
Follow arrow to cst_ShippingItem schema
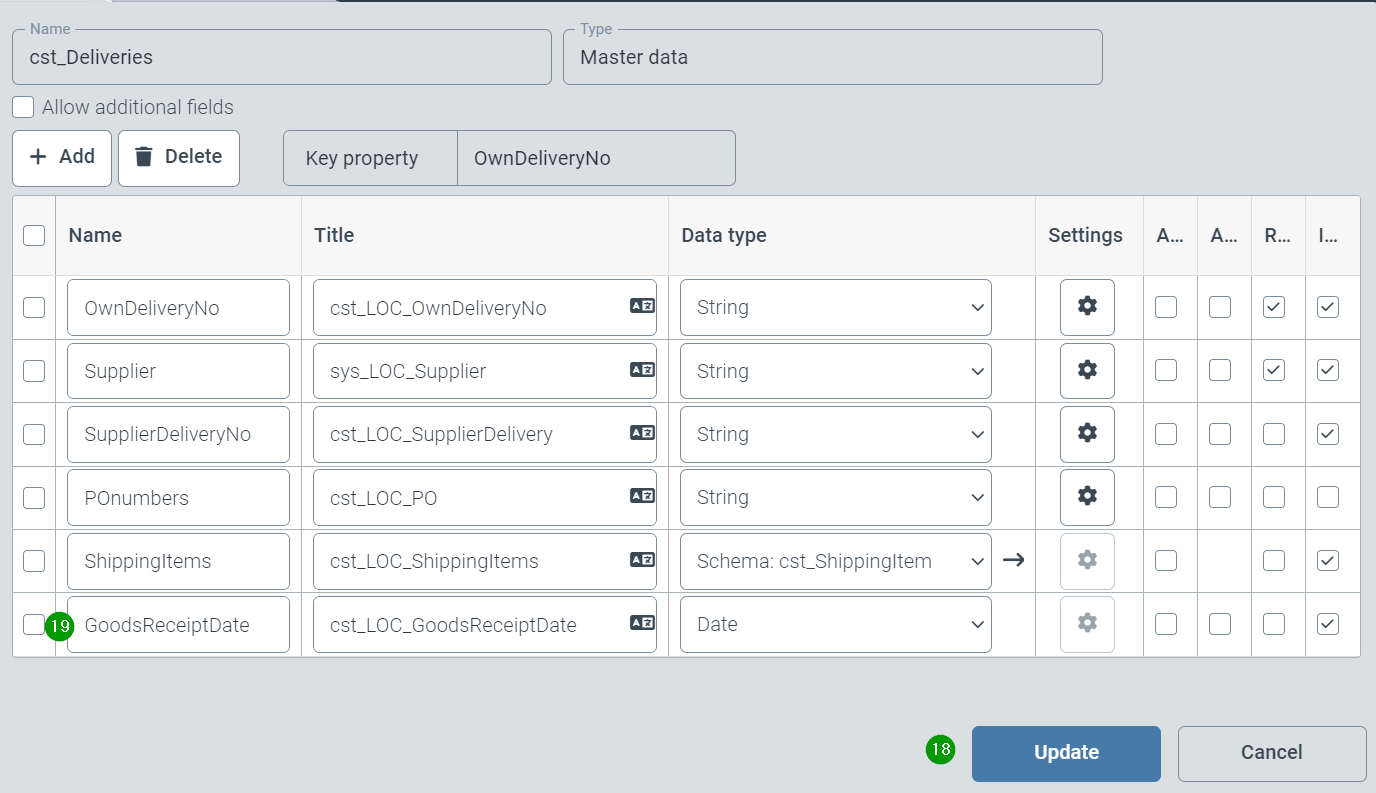click(x=1014, y=560)
